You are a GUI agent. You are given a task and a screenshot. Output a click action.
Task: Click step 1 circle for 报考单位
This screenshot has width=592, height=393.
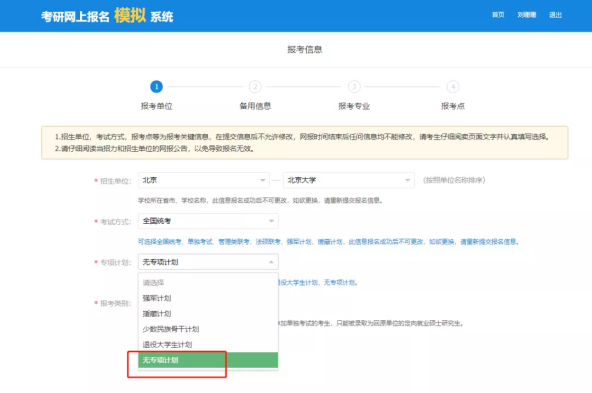(156, 87)
